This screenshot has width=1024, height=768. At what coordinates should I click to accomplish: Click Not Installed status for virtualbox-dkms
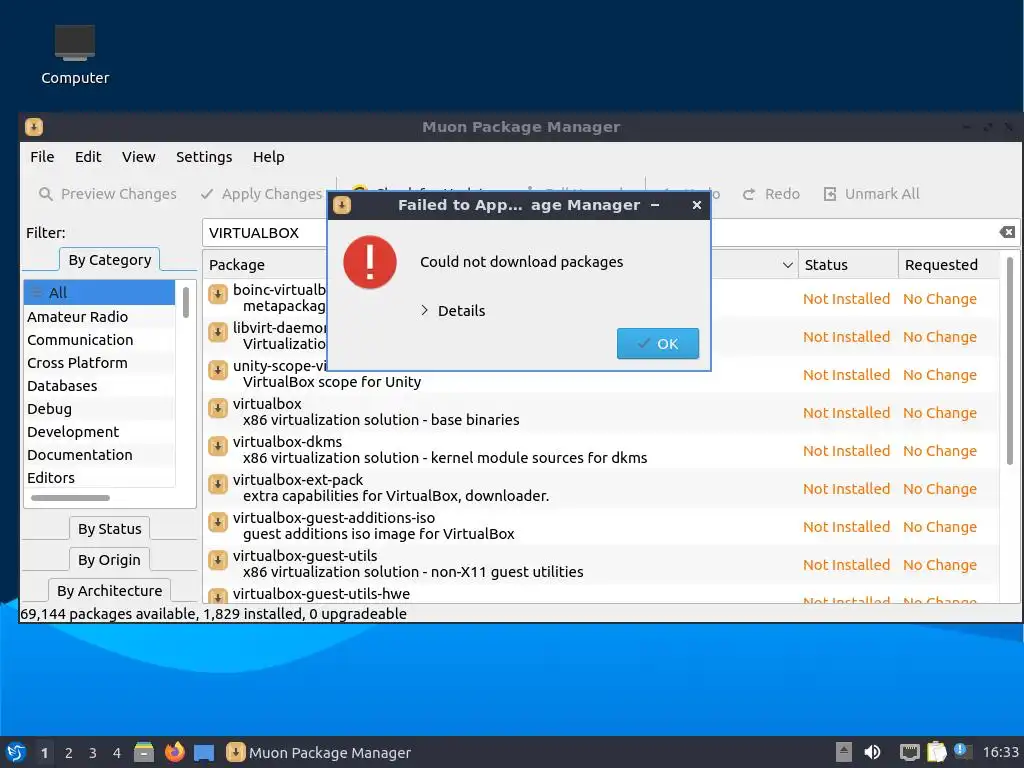[x=846, y=451]
